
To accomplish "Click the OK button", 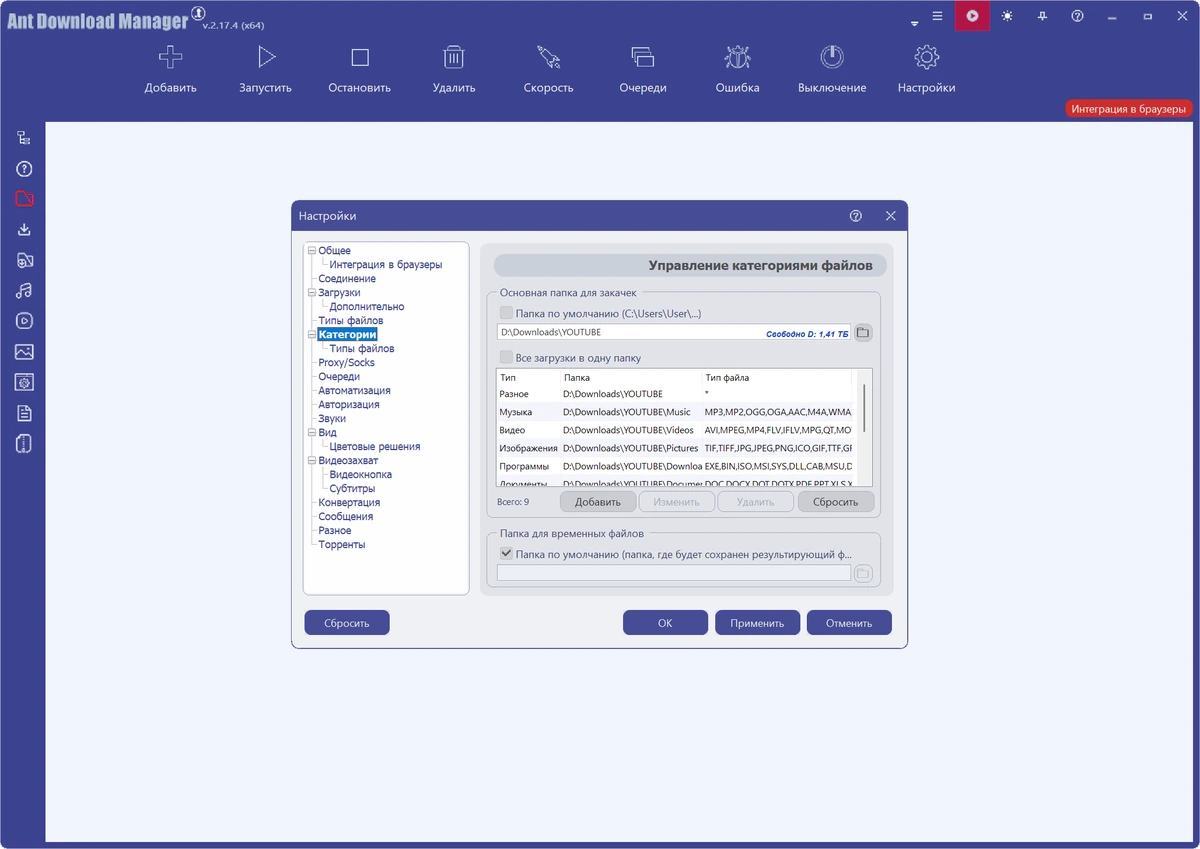I will pos(665,623).
